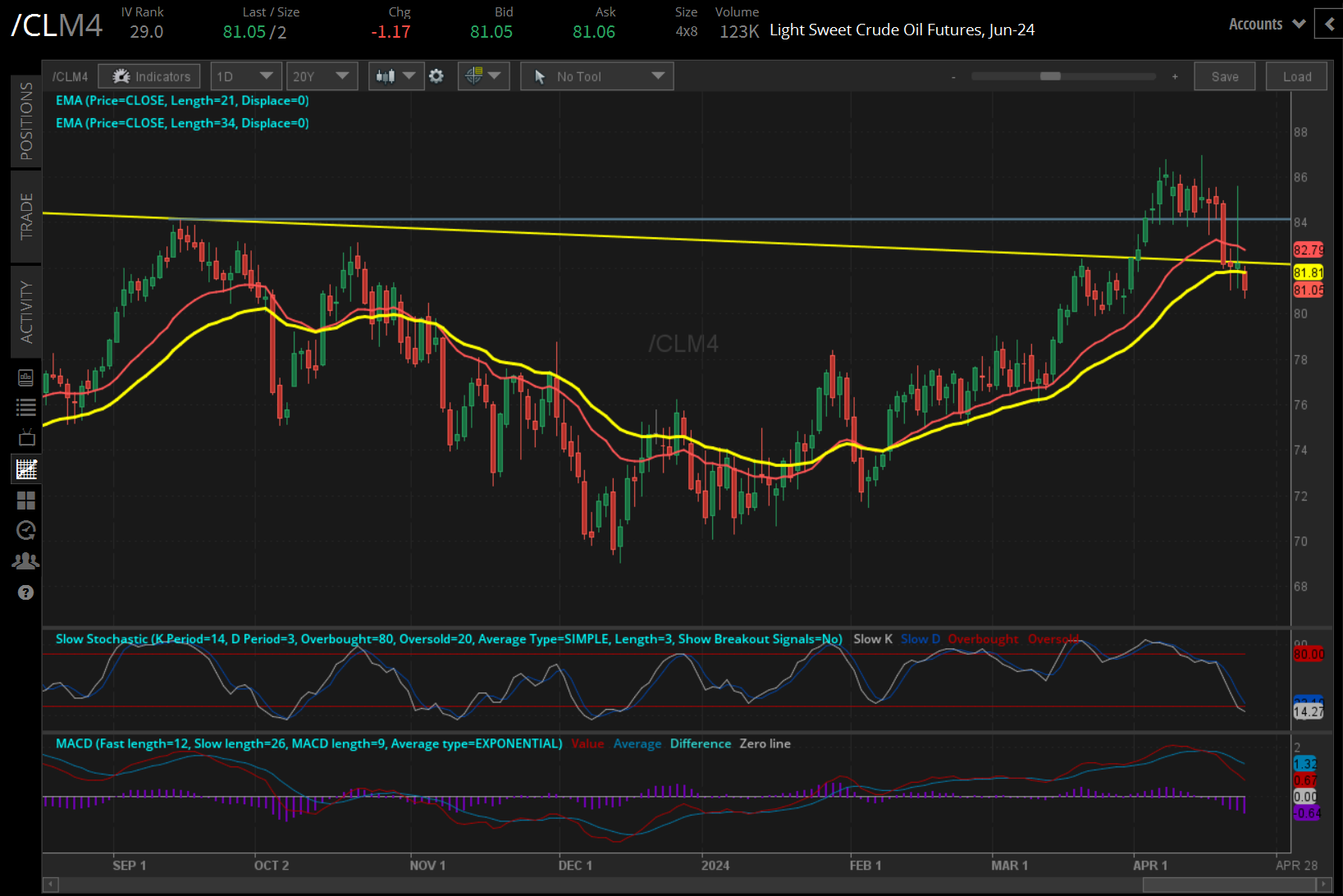Open the grid dashboard icon in sidebar
This screenshot has height=896, width=1343.
click(x=25, y=501)
